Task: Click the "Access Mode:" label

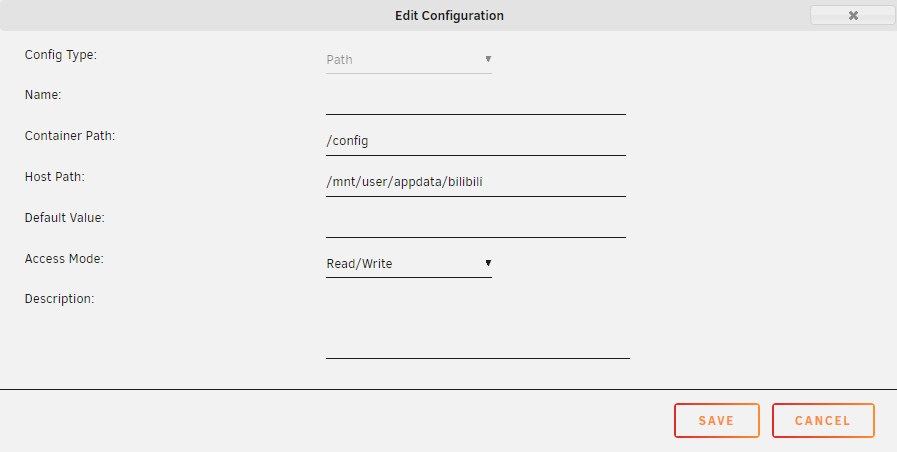Action: pyautogui.click(x=64, y=258)
